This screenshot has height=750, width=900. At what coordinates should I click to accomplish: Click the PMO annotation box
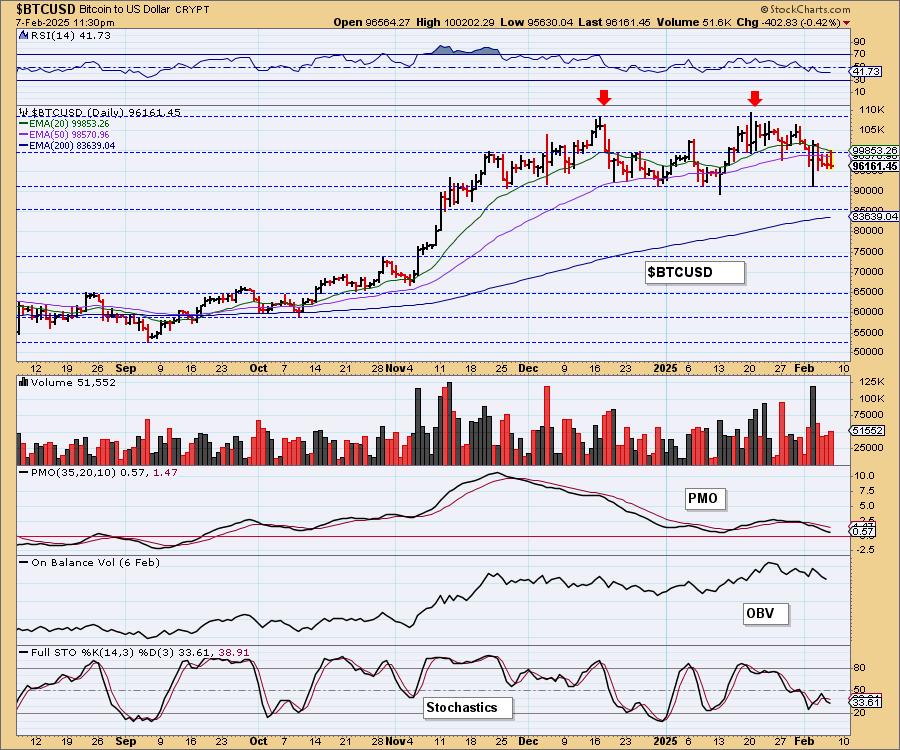coord(705,498)
